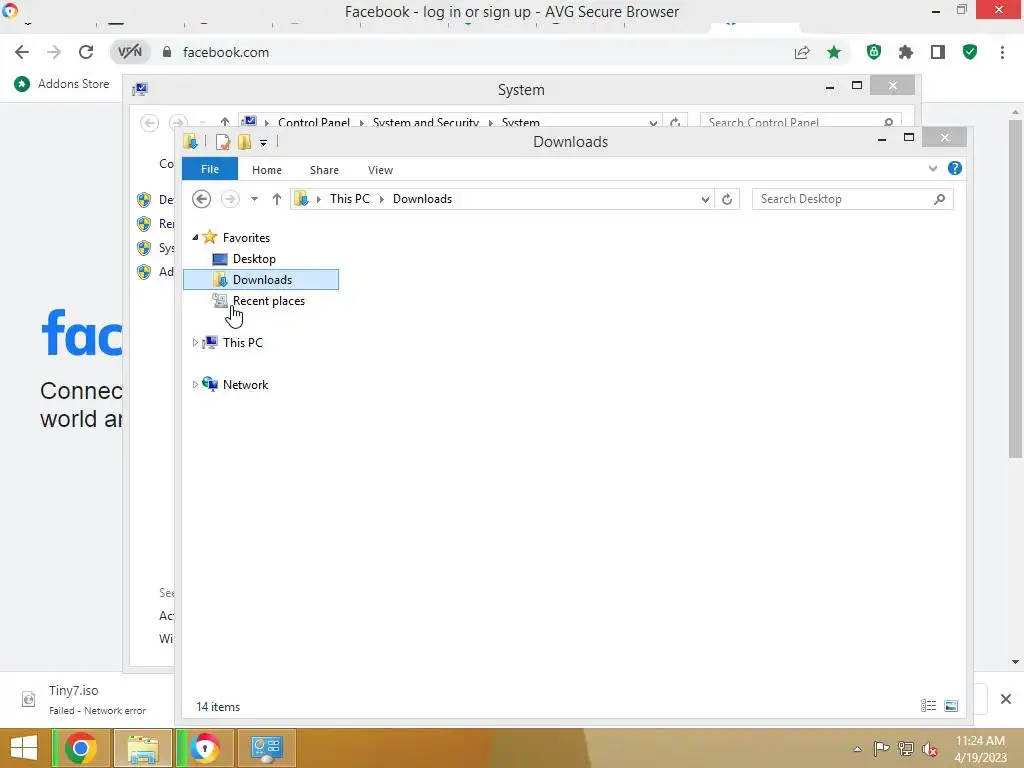The width and height of the screenshot is (1024, 768).
Task: Select This PC in navigation pane
Action: pyautogui.click(x=242, y=343)
